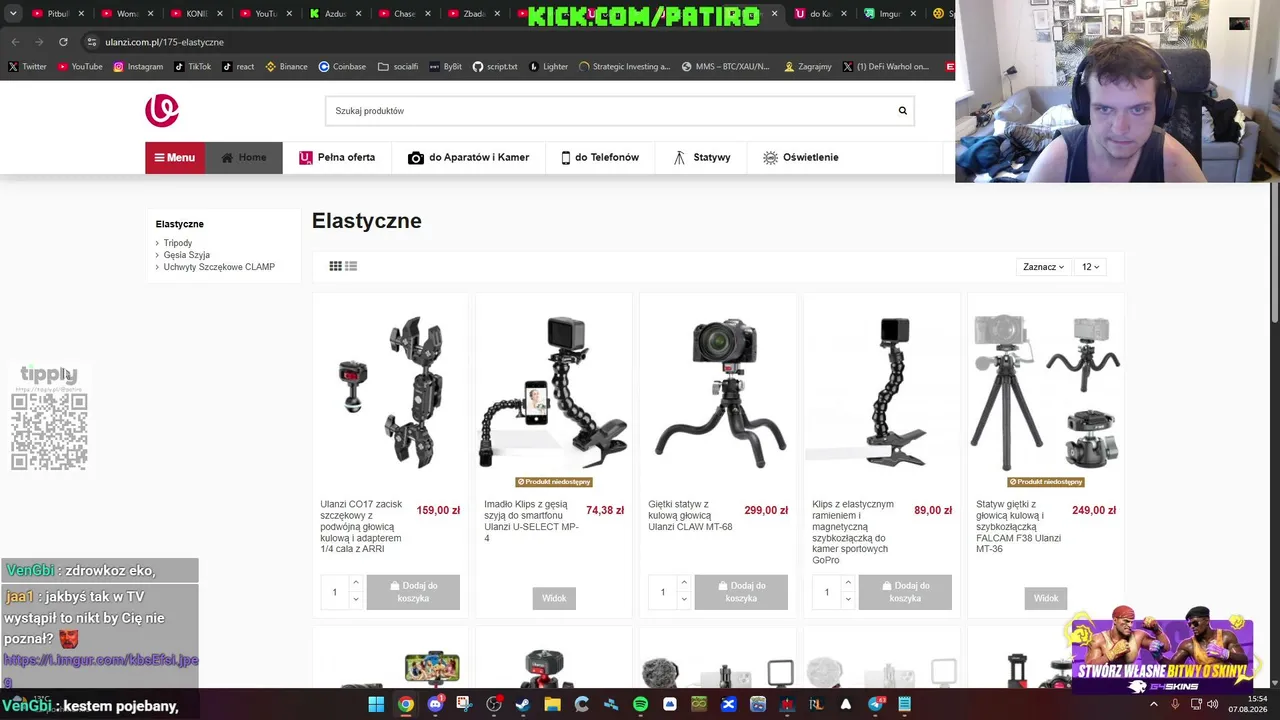The width and height of the screenshot is (1280, 720).
Task: Open Telegram from the taskbar
Action: [875, 704]
